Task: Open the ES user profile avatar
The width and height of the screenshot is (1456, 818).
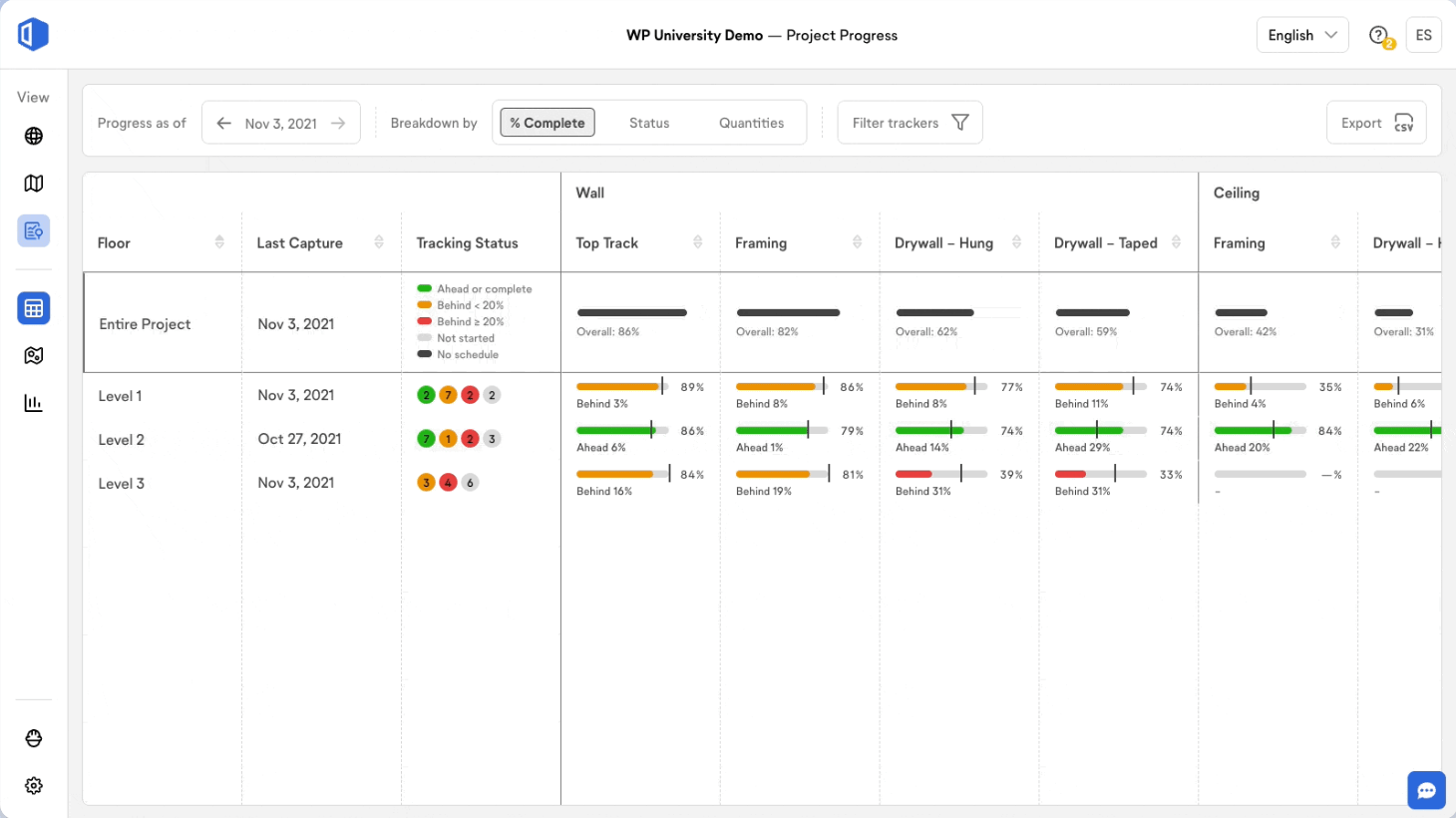Action: [x=1423, y=35]
